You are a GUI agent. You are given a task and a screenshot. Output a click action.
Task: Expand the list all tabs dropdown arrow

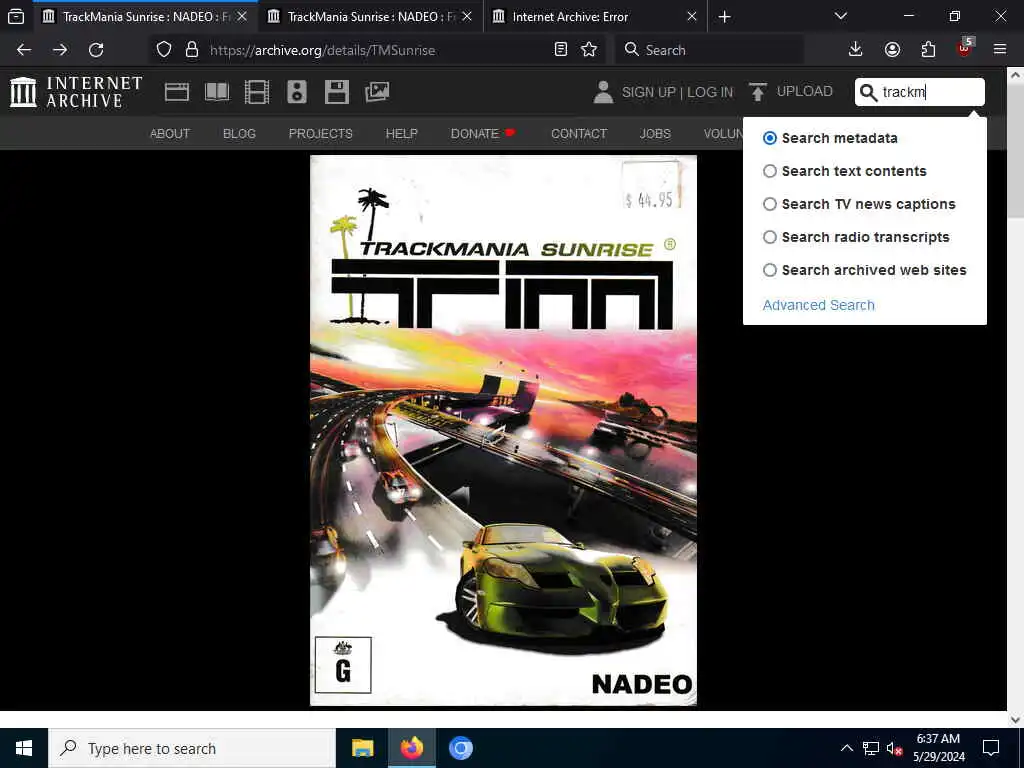click(x=841, y=16)
